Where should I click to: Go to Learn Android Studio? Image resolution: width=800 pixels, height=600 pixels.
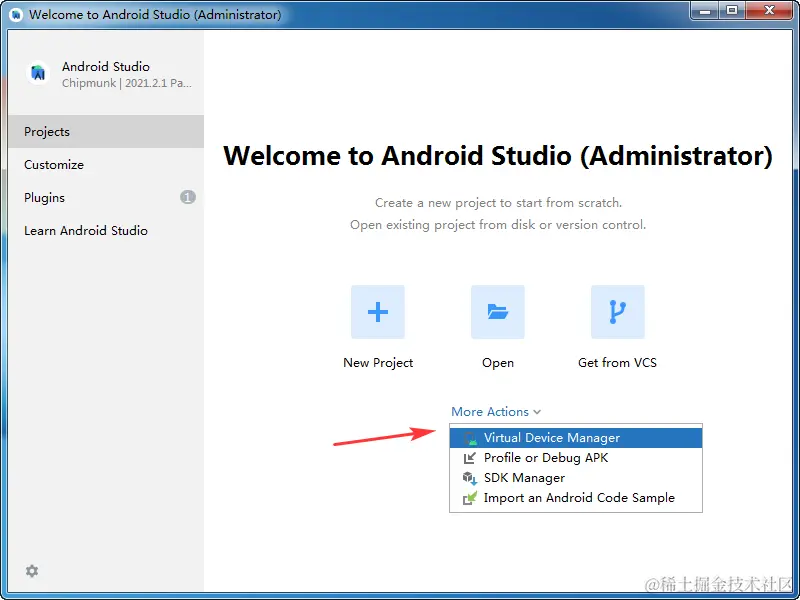(x=106, y=231)
